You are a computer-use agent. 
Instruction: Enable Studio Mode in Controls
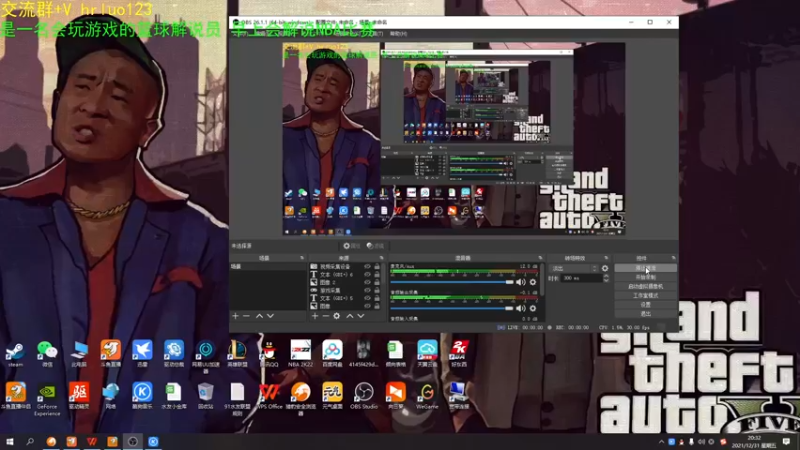(645, 295)
